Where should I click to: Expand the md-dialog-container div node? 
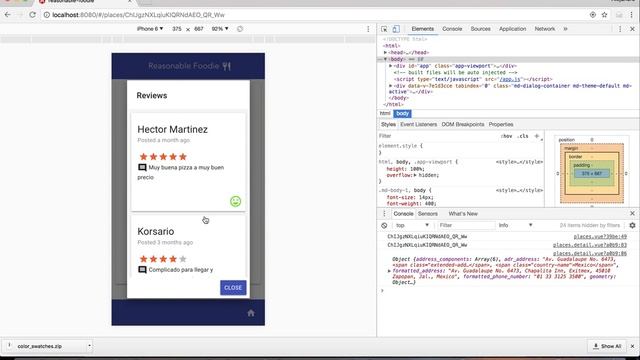[391, 86]
